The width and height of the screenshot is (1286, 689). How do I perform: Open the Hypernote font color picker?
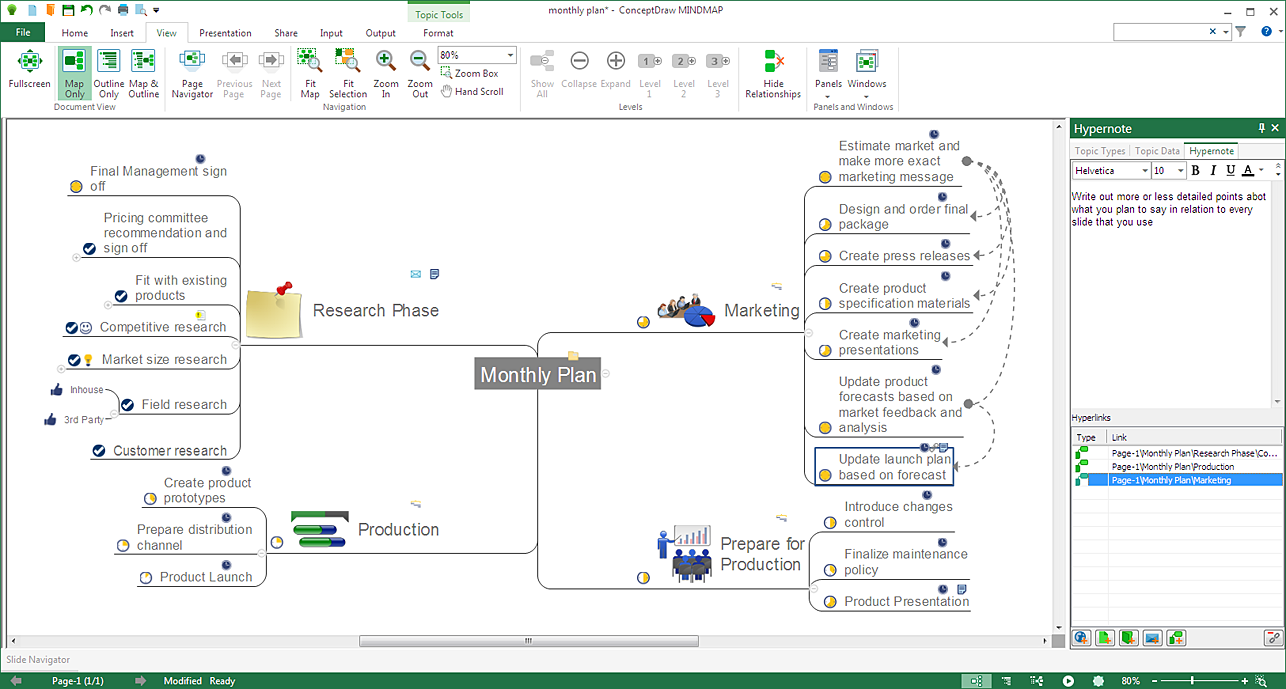[x=1262, y=171]
